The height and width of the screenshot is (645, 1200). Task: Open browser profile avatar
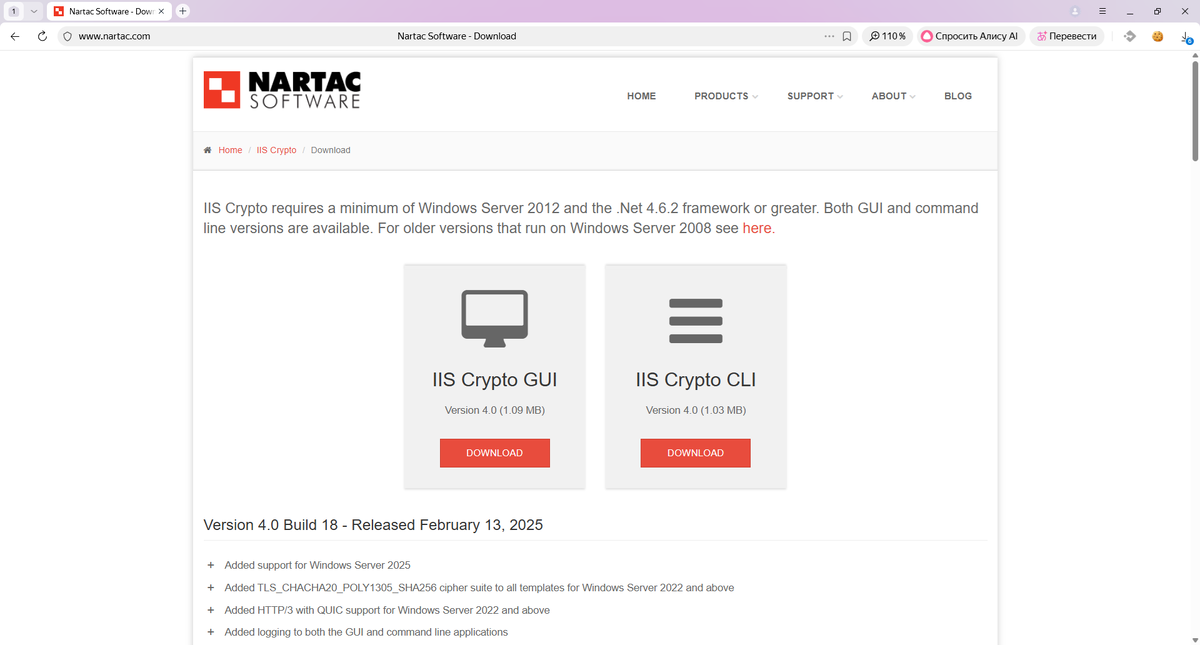1075,11
